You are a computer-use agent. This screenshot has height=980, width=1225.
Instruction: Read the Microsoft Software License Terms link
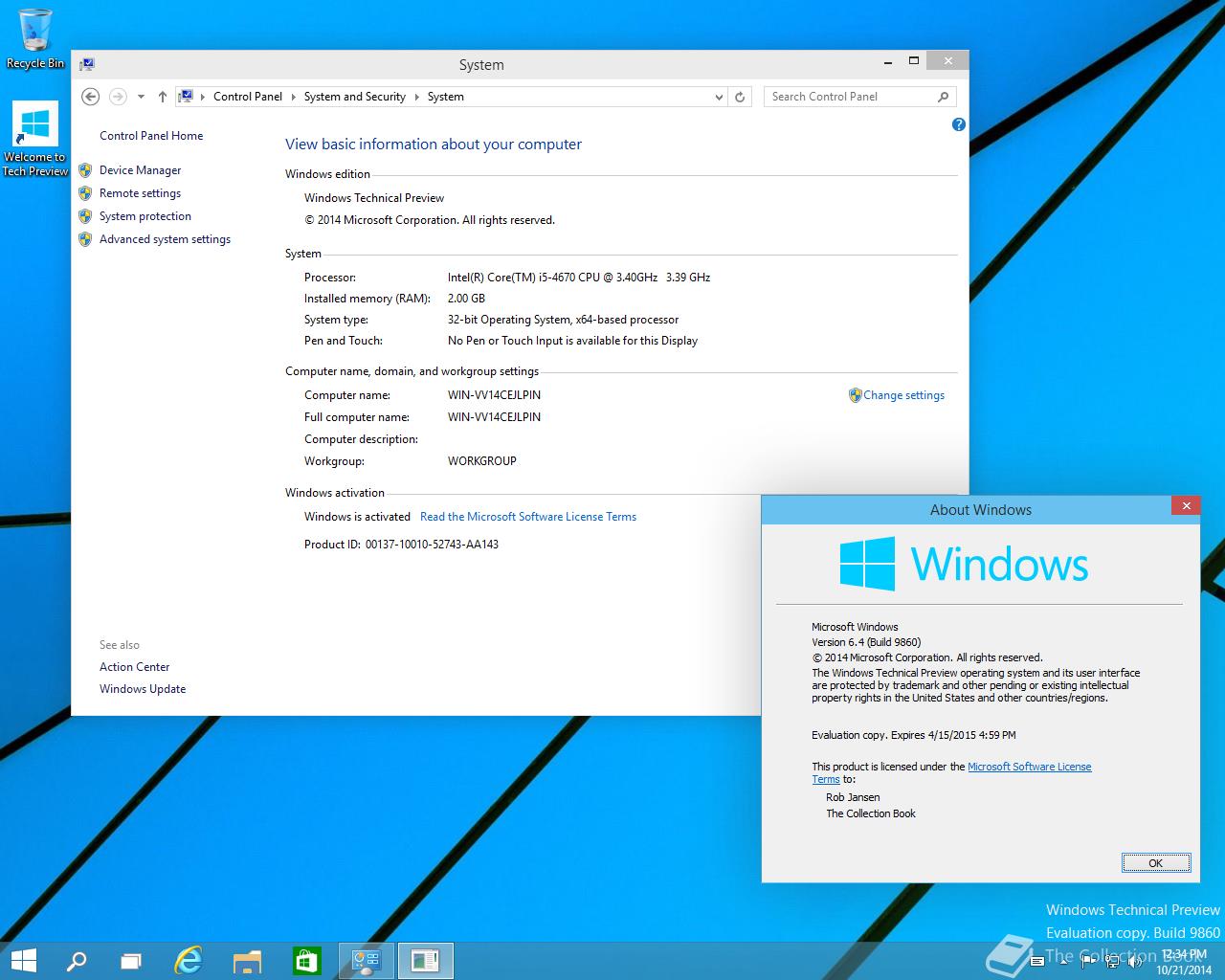(x=528, y=517)
